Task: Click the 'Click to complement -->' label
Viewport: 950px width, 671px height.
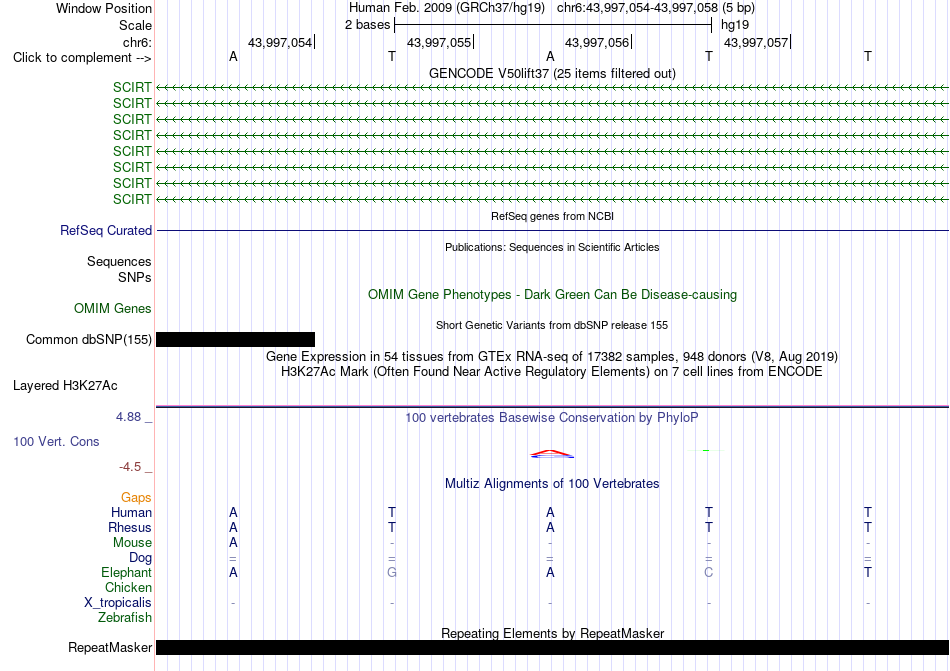Action: click(x=82, y=58)
